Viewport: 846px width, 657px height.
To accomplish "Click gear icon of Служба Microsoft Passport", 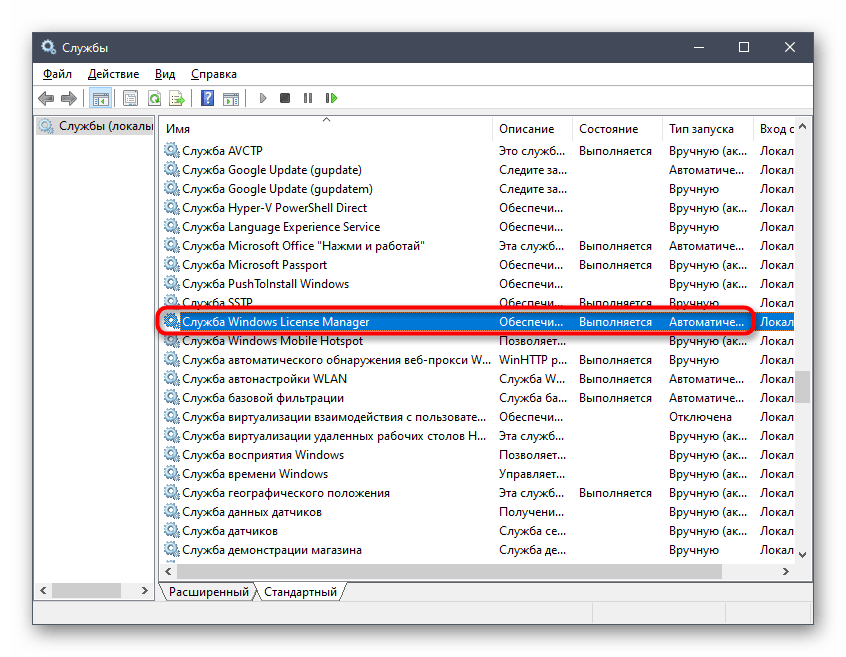I will pyautogui.click(x=172, y=264).
